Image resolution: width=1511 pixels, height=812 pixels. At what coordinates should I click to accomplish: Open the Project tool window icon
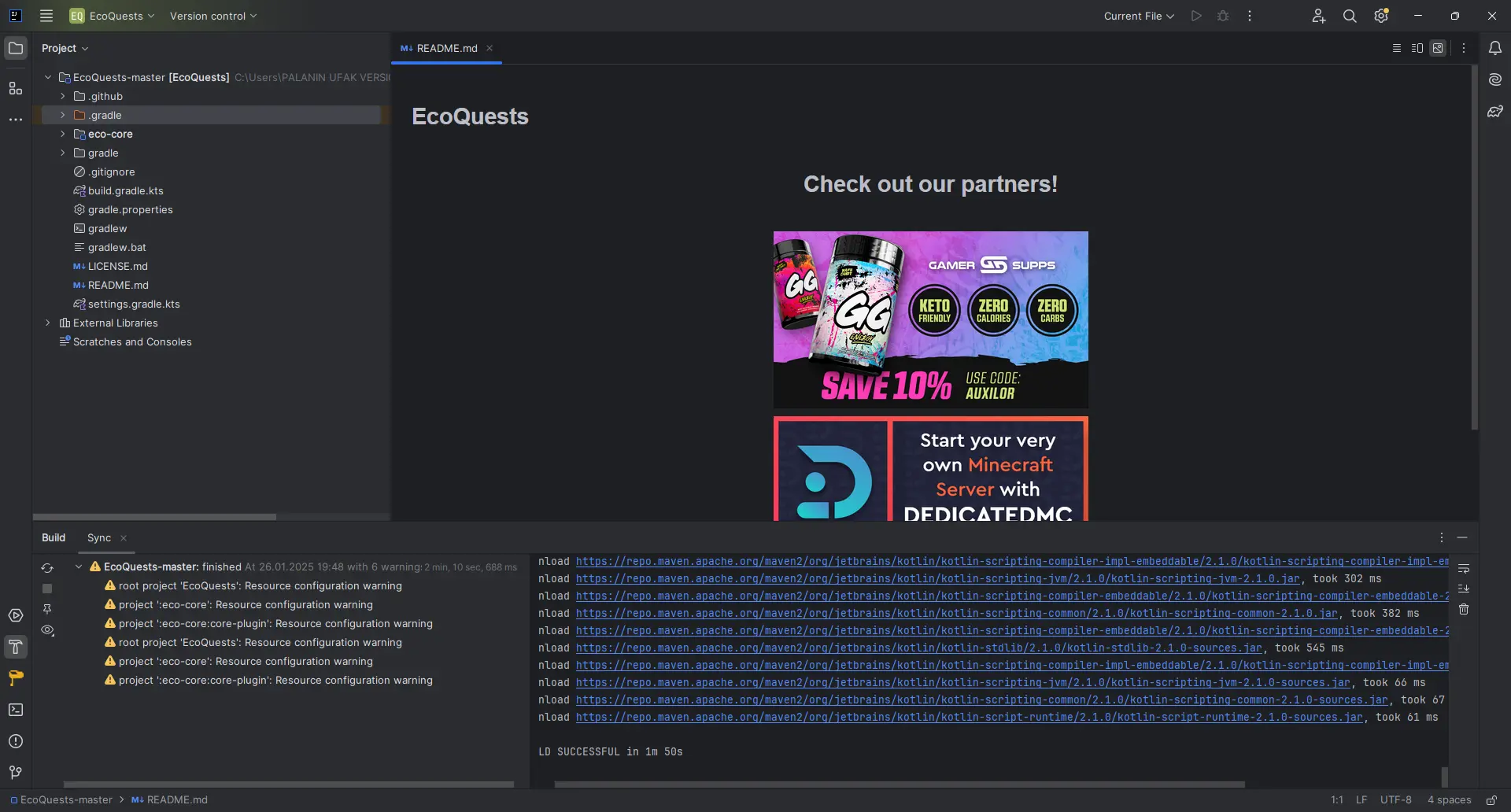click(16, 48)
